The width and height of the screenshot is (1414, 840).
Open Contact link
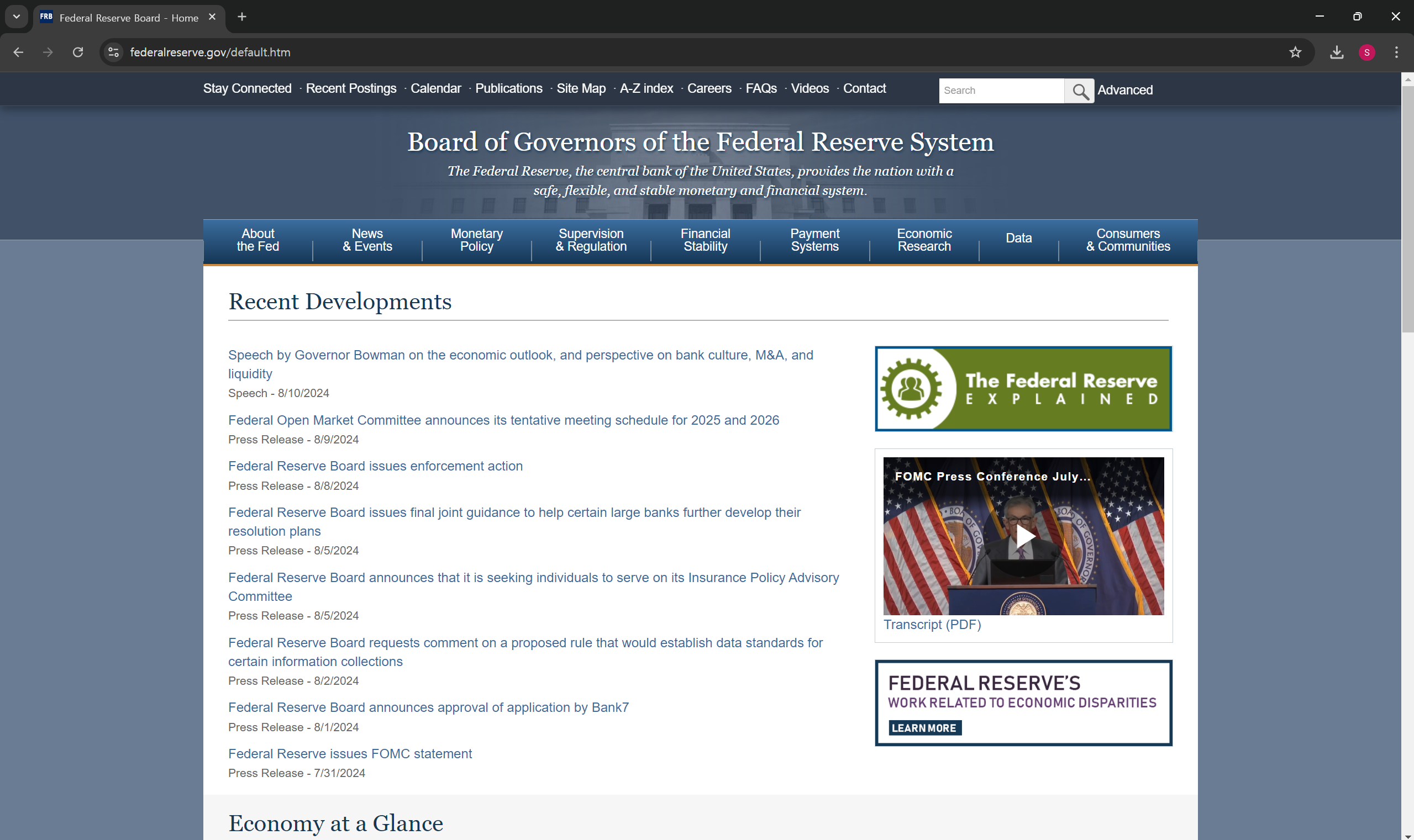[x=864, y=88]
